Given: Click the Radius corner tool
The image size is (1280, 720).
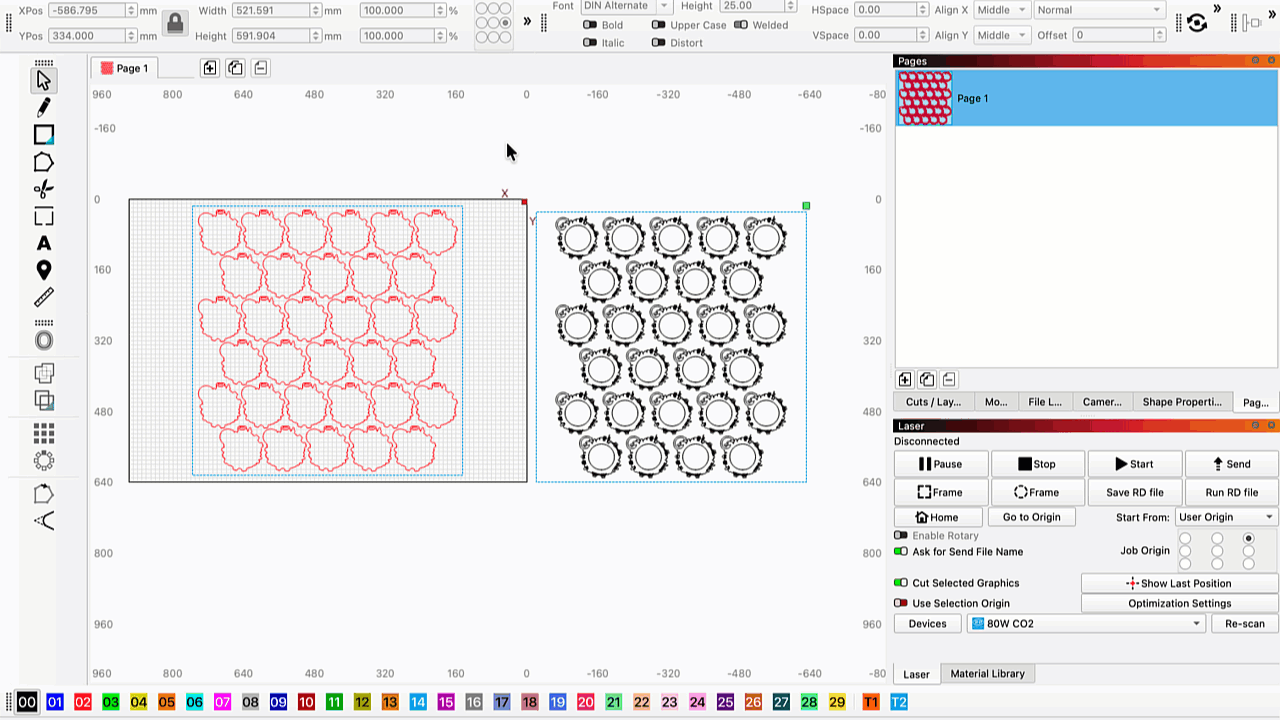Looking at the screenshot, I should point(43,520).
